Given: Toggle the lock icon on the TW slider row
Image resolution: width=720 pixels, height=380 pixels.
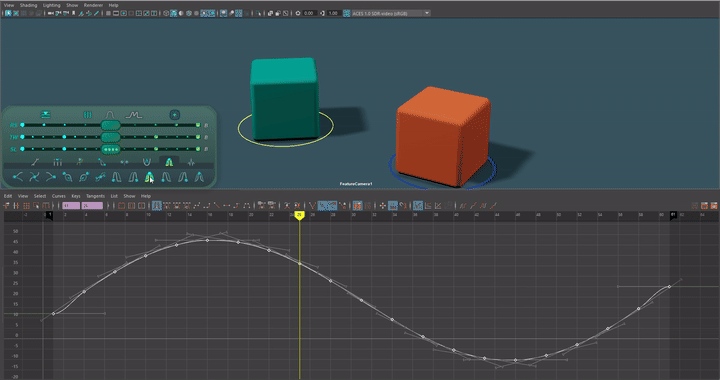Looking at the screenshot, I should coord(206,137).
